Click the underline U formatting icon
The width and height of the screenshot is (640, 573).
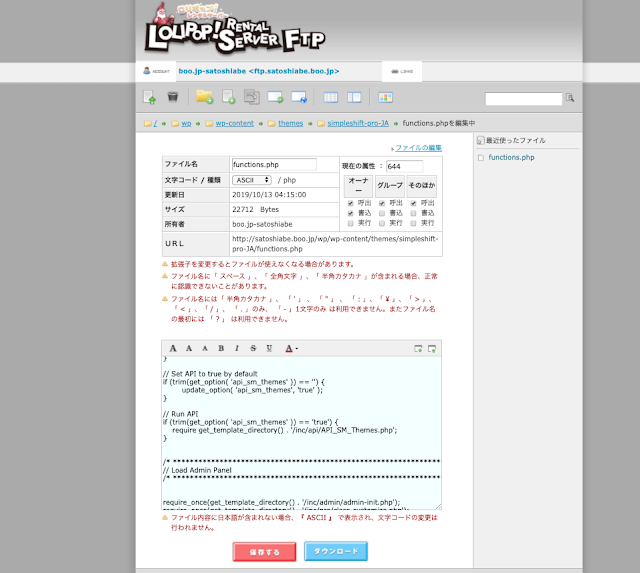click(x=269, y=348)
